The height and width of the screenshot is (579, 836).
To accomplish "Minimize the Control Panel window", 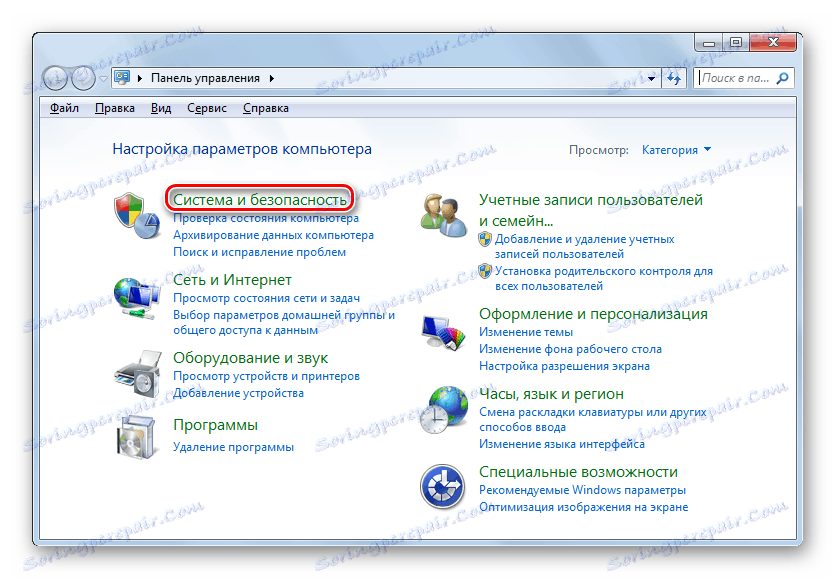I will (709, 43).
